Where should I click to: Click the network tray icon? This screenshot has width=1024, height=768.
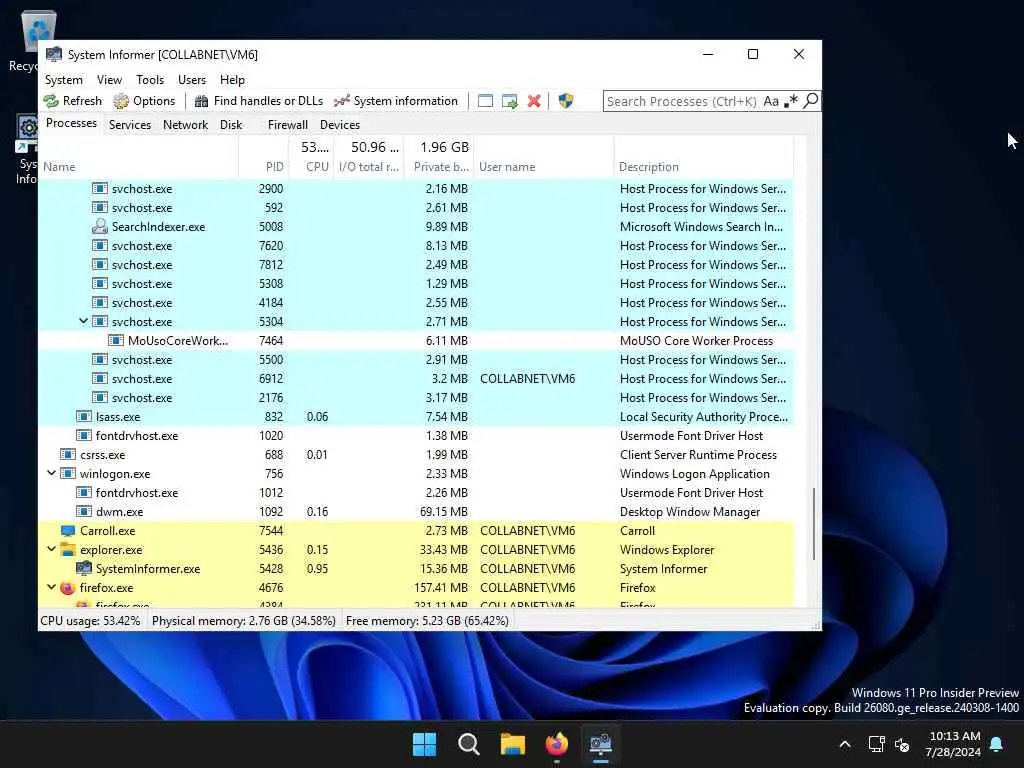point(876,744)
